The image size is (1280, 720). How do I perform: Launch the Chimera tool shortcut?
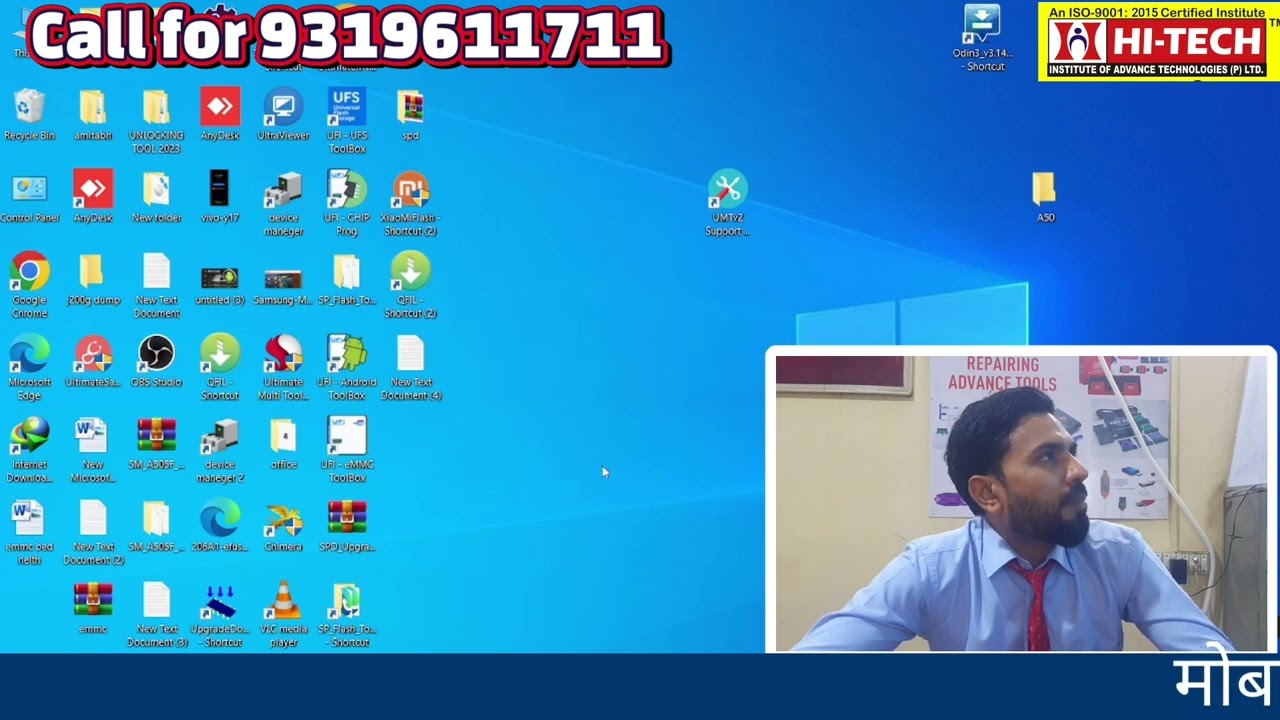coord(283,525)
